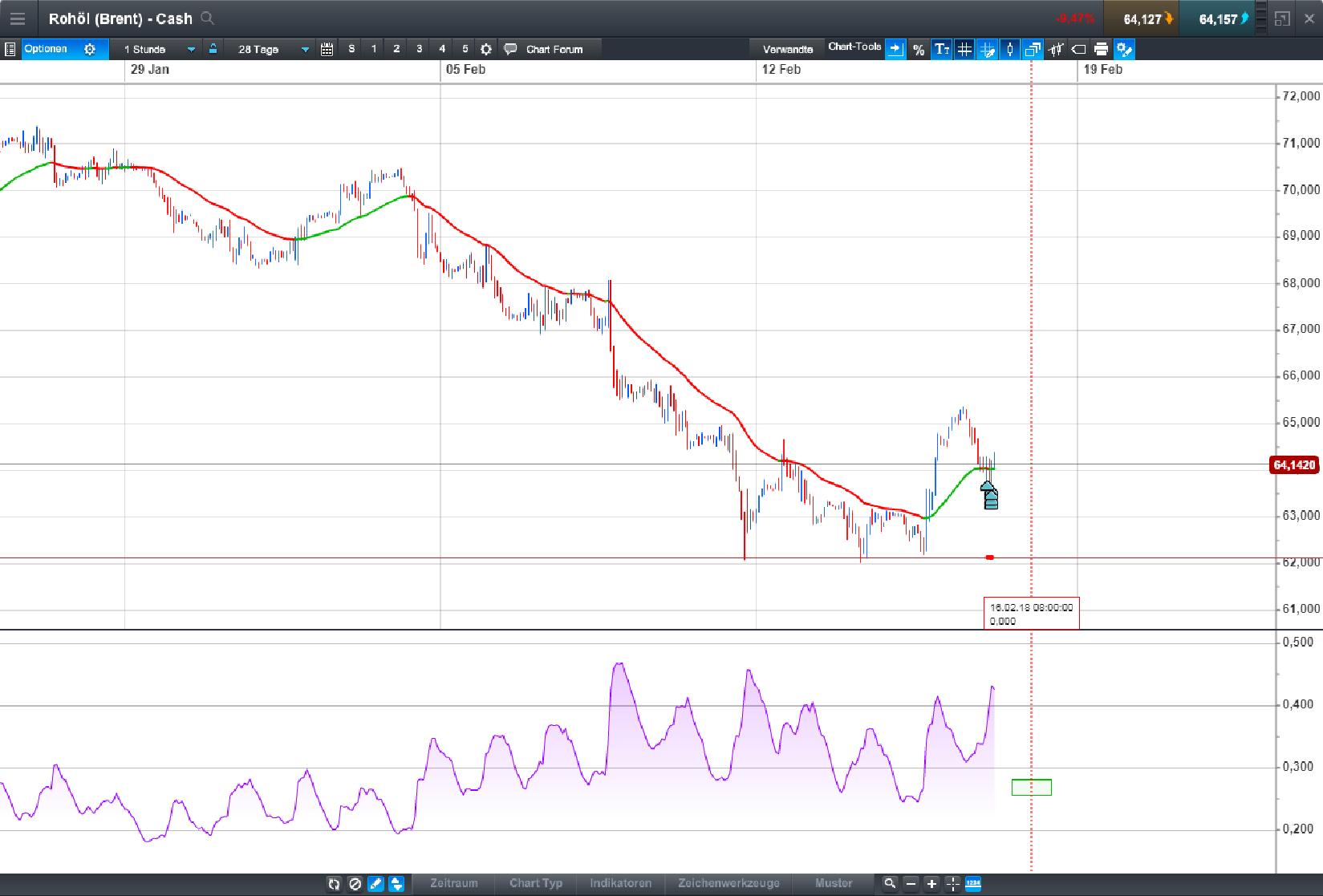Open the 28 Tage period dropdown
This screenshot has height=896, width=1323.
[x=269, y=49]
